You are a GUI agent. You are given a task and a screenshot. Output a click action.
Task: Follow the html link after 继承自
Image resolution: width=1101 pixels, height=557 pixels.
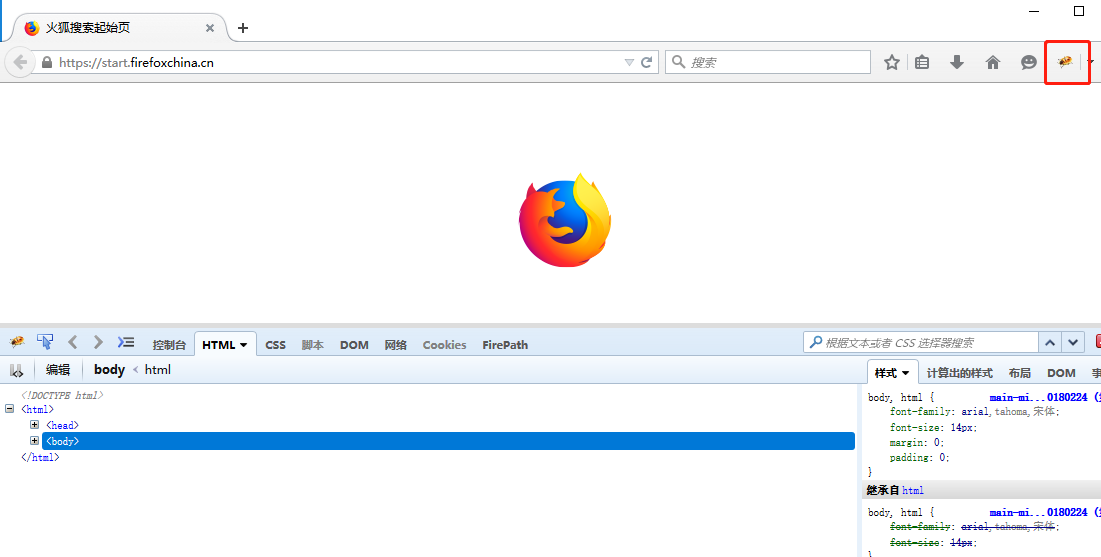point(913,490)
